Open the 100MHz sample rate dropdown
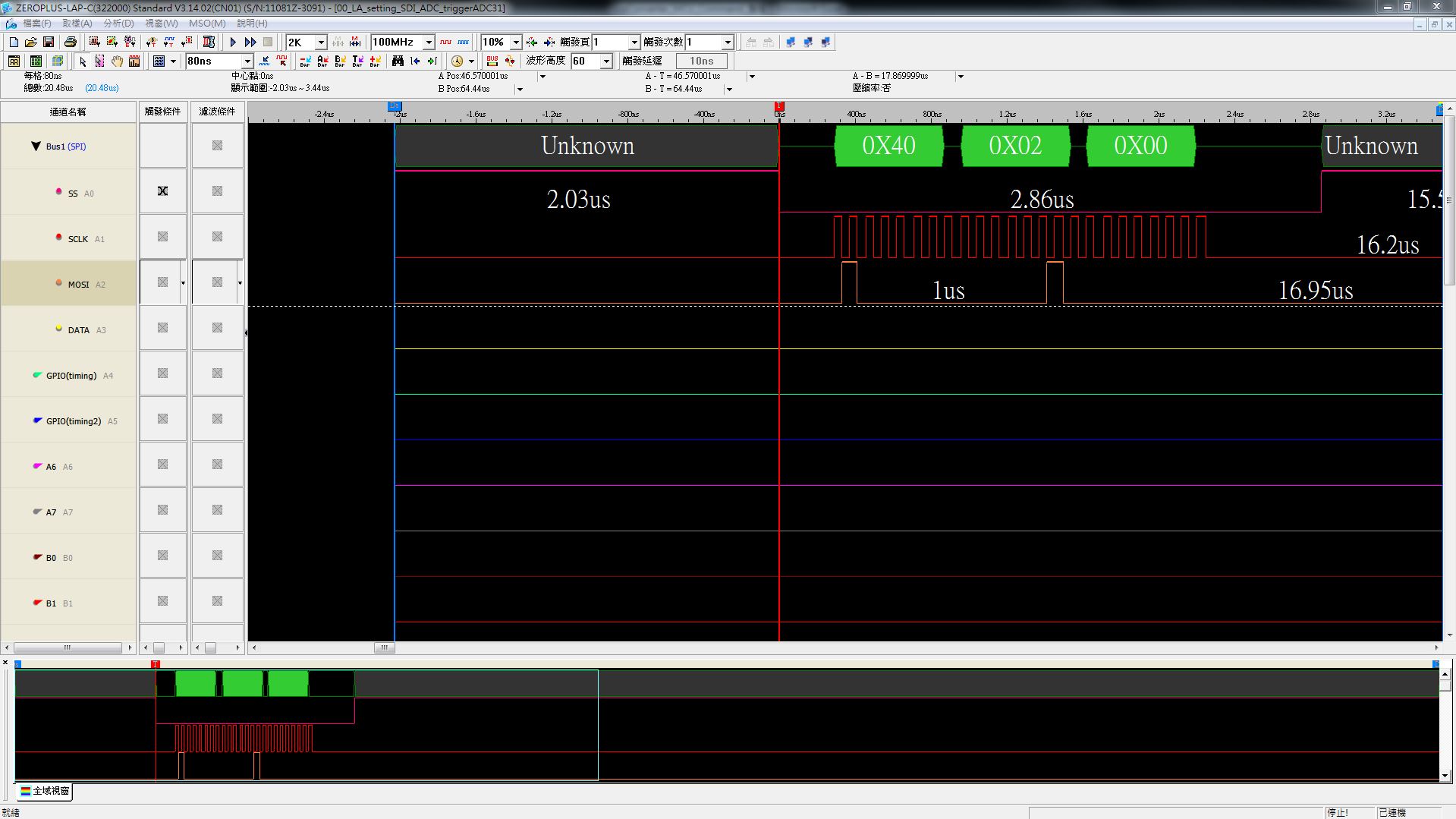 [x=429, y=43]
